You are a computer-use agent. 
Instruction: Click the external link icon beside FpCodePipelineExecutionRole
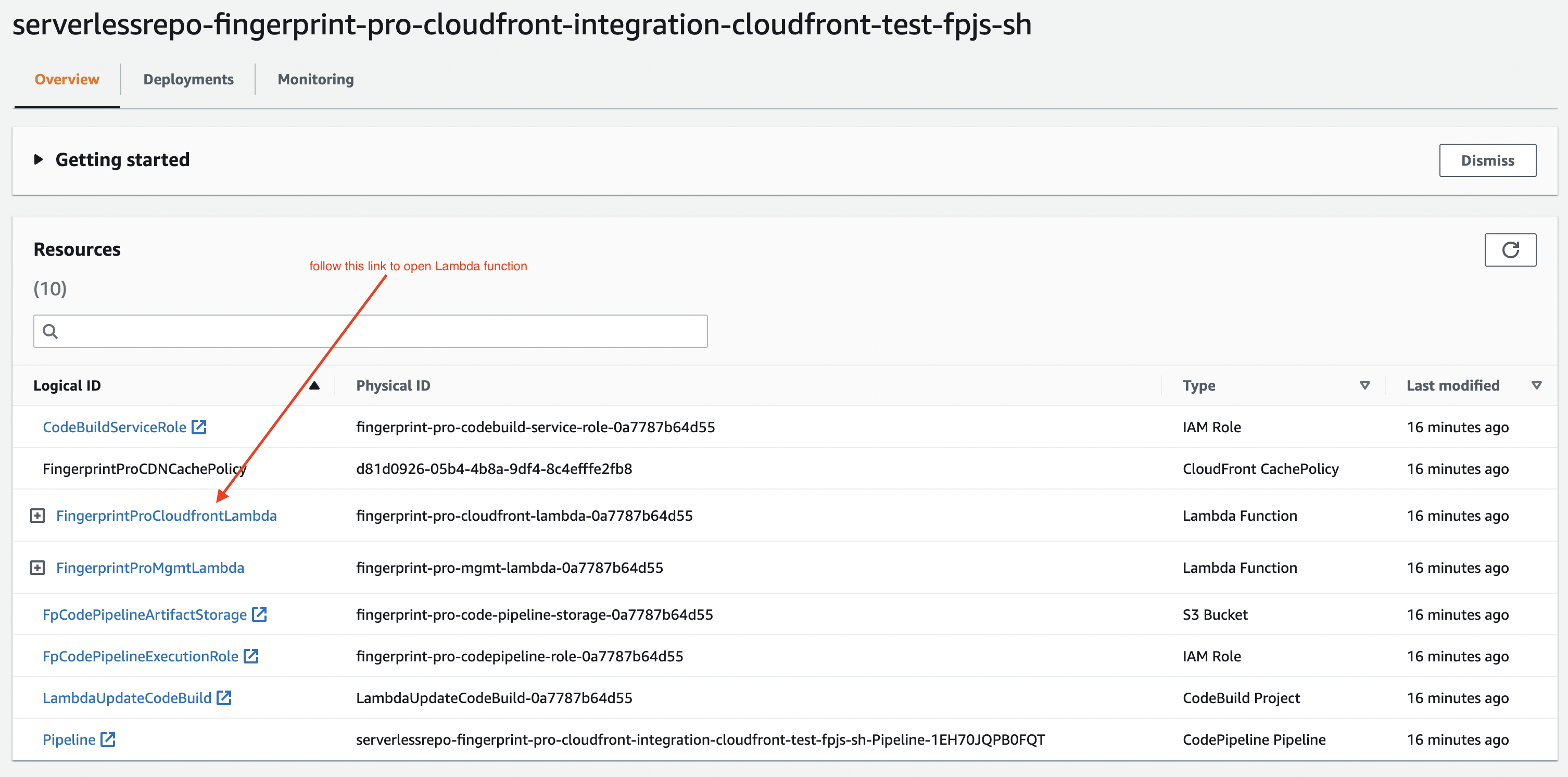tap(252, 656)
